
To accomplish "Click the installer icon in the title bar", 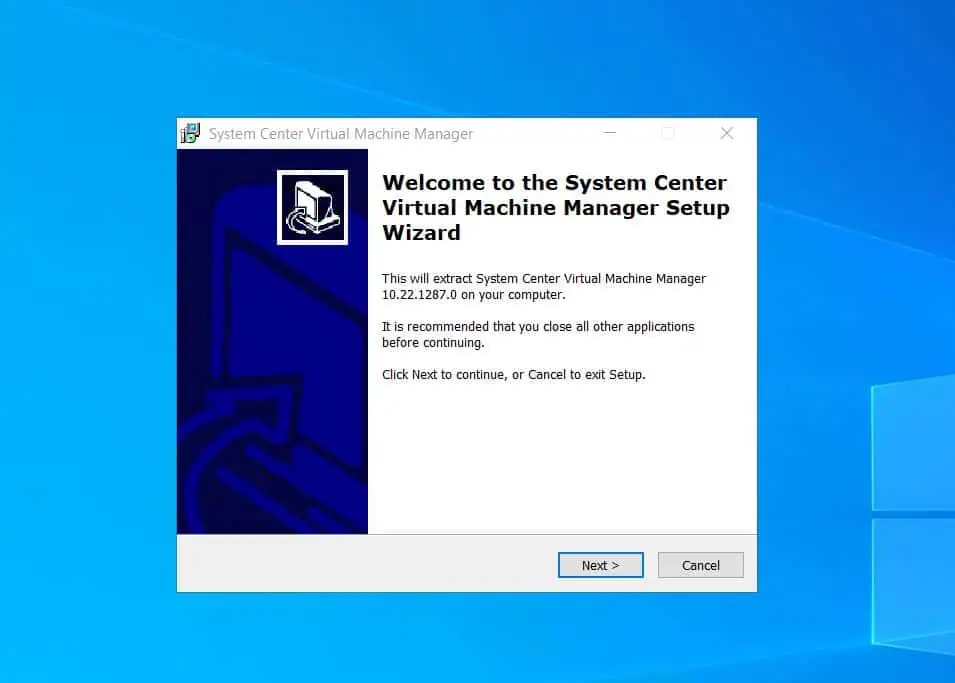I will [190, 133].
